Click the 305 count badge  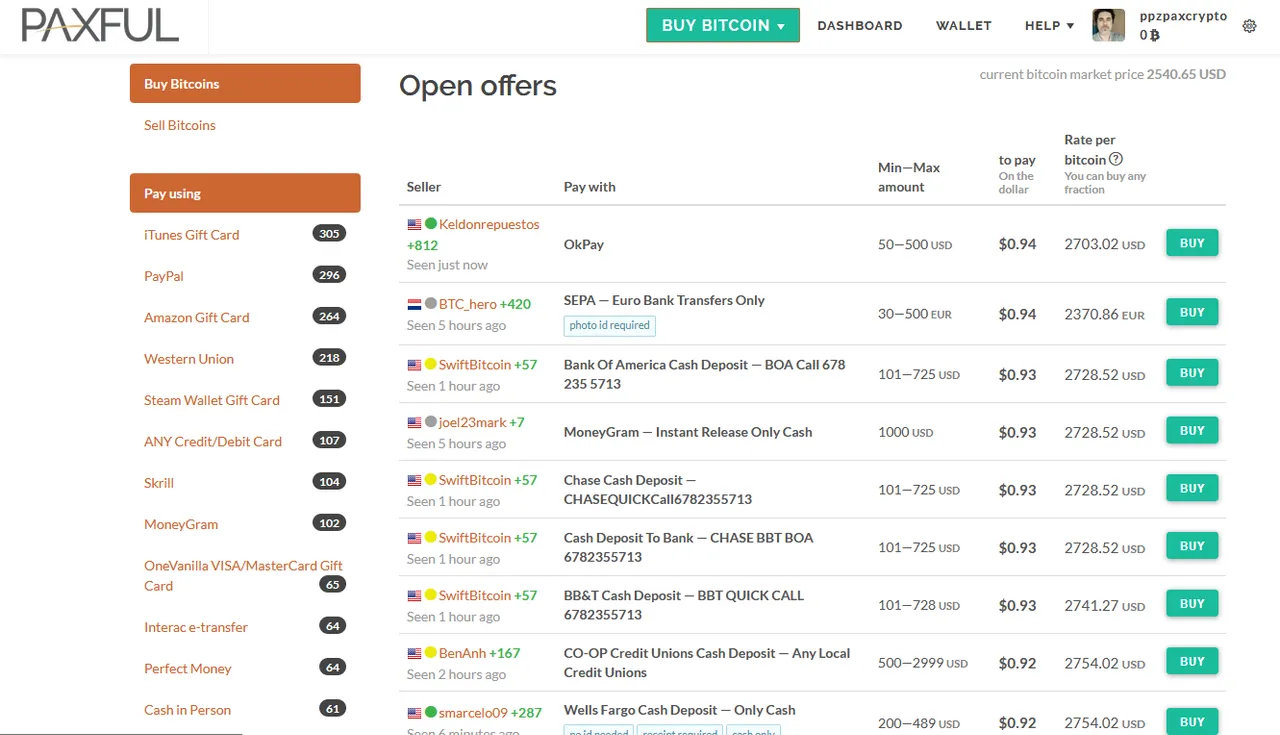point(329,233)
